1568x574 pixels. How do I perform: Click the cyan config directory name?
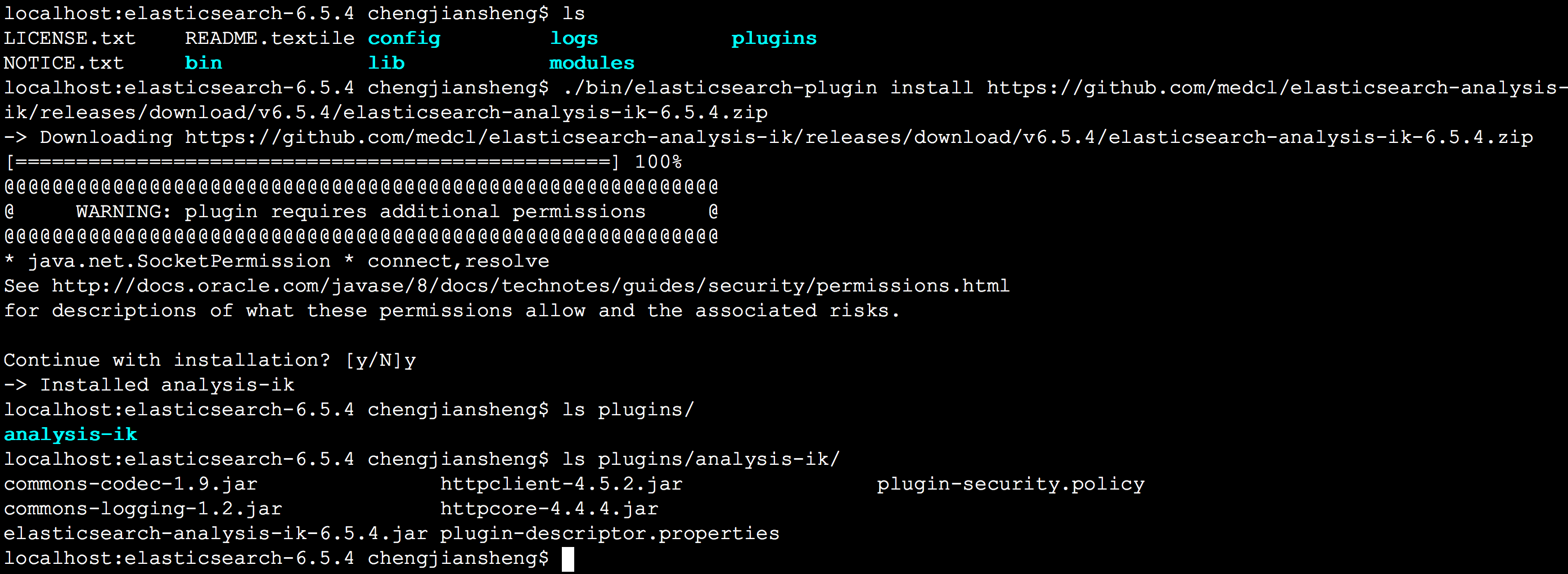404,38
